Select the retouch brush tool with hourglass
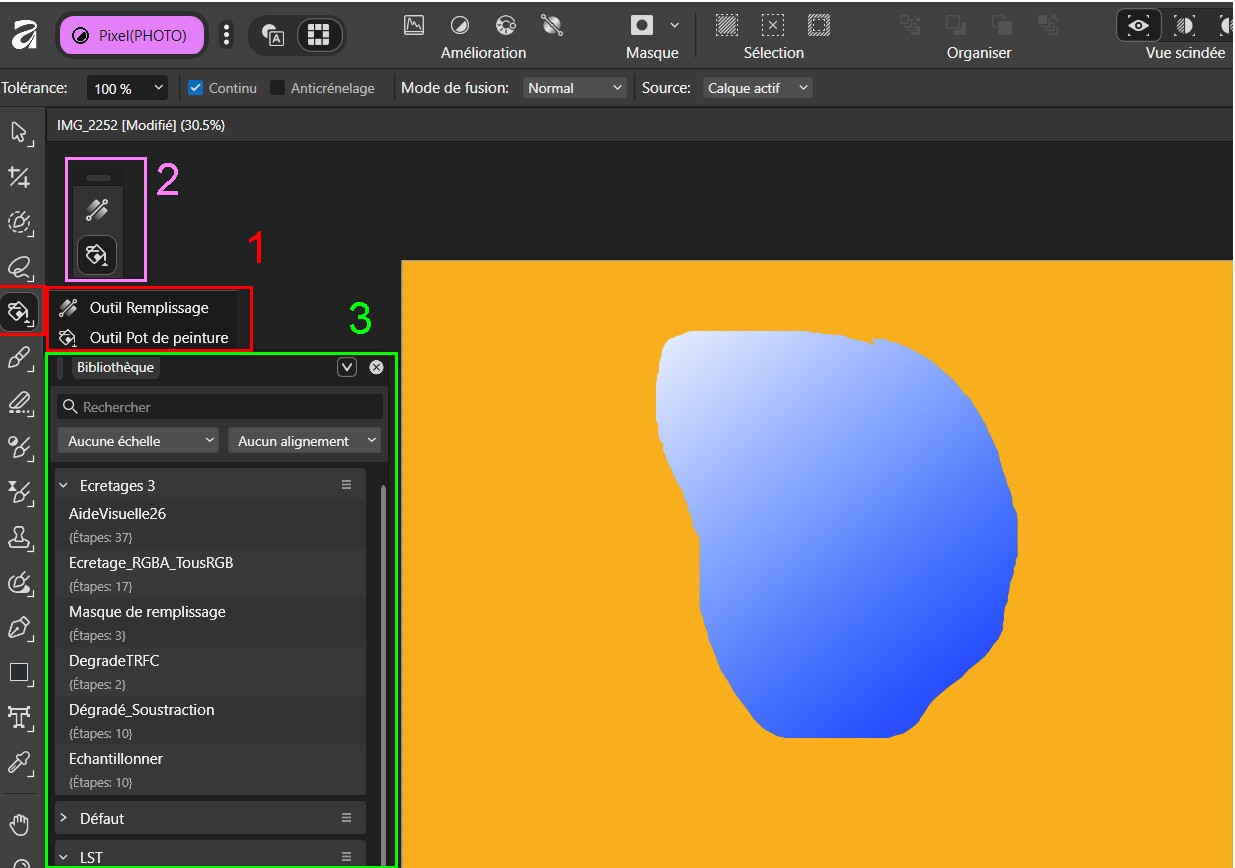This screenshot has width=1235, height=868. pos(20,492)
